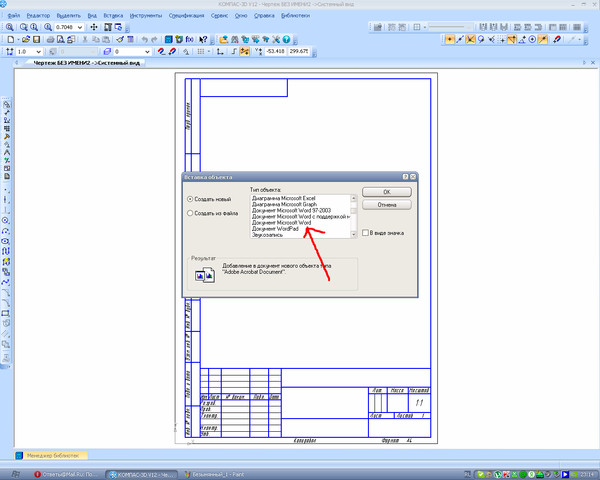The width and height of the screenshot is (600, 480).
Task: Select Документ WordPad in object list
Action: click(275, 229)
